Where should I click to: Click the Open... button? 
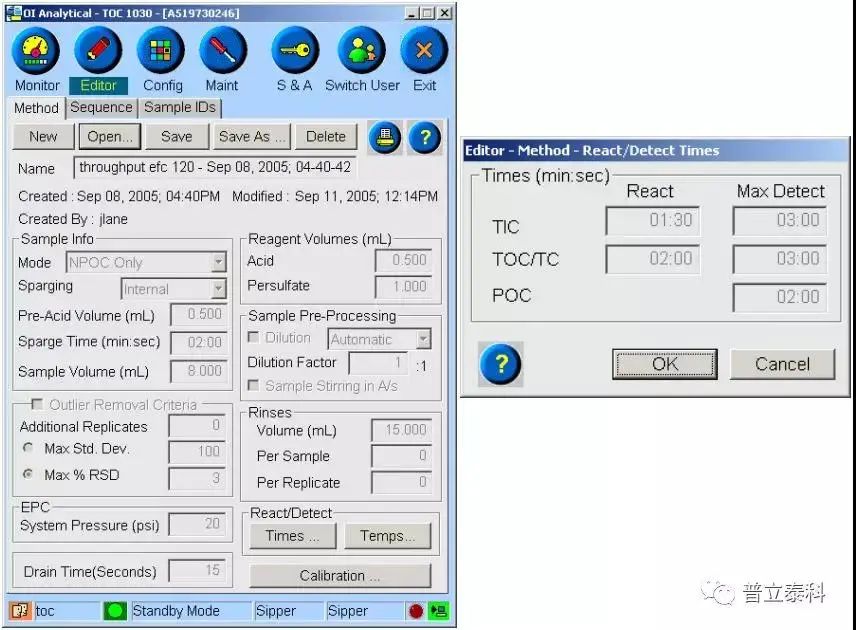click(x=110, y=136)
